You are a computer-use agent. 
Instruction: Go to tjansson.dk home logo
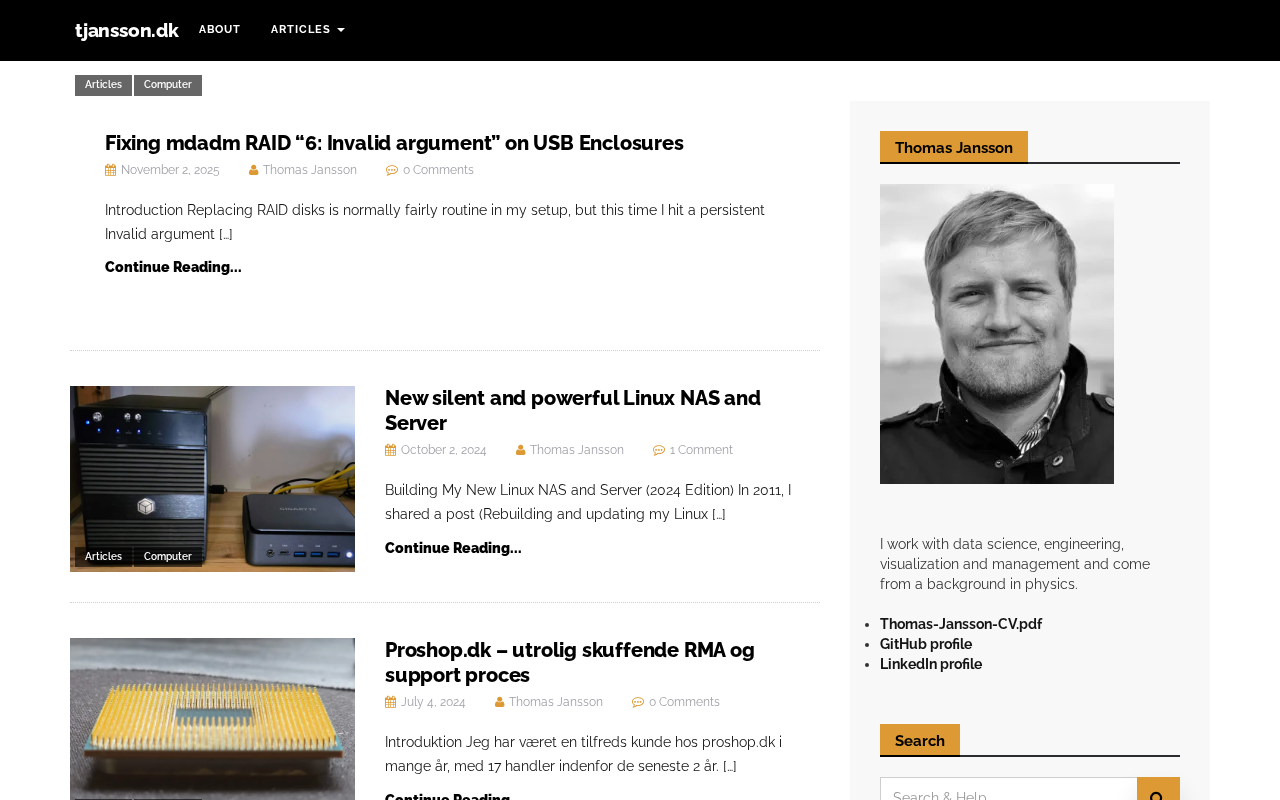127,31
